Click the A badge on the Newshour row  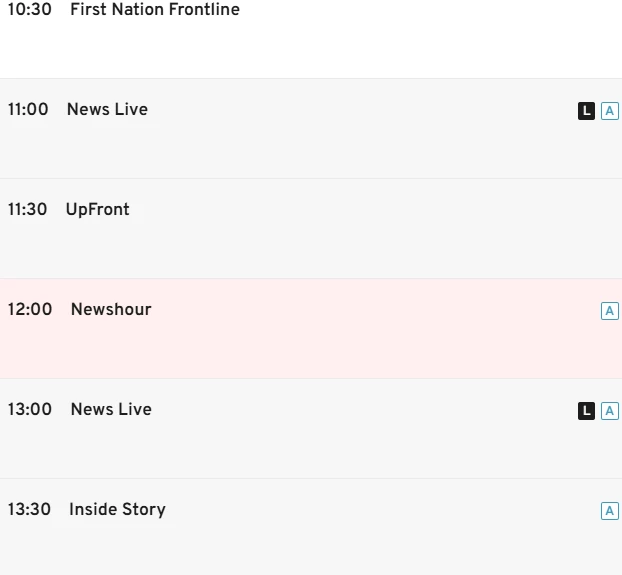point(610,311)
